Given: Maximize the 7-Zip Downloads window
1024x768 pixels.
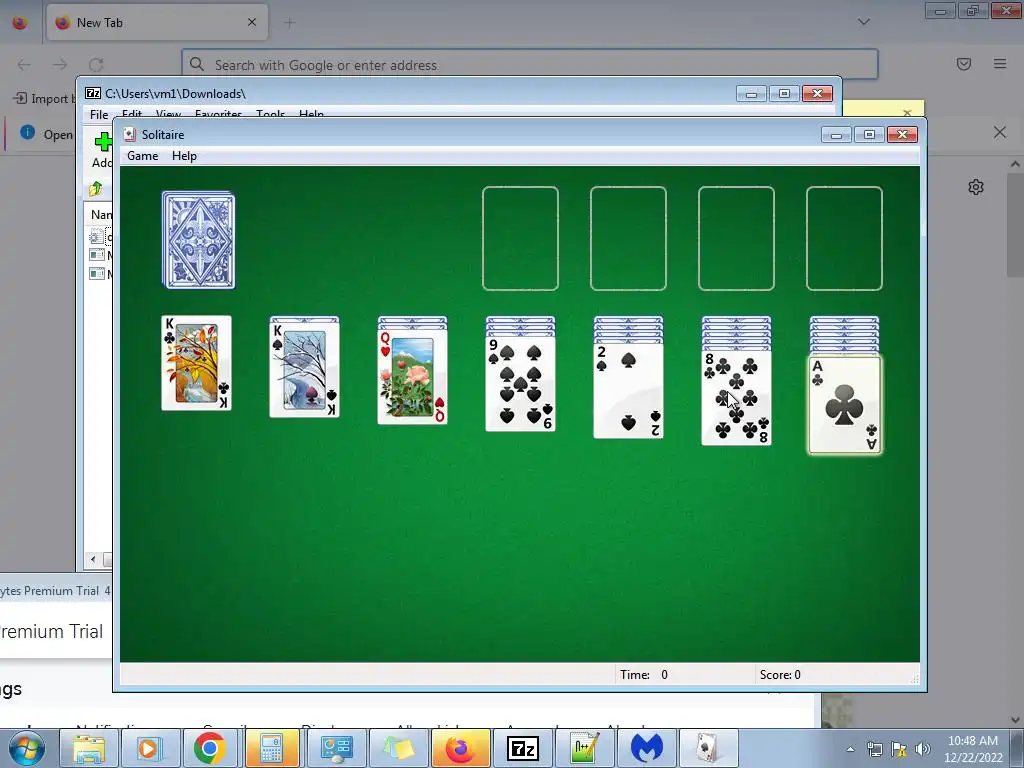Looking at the screenshot, I should coord(784,93).
